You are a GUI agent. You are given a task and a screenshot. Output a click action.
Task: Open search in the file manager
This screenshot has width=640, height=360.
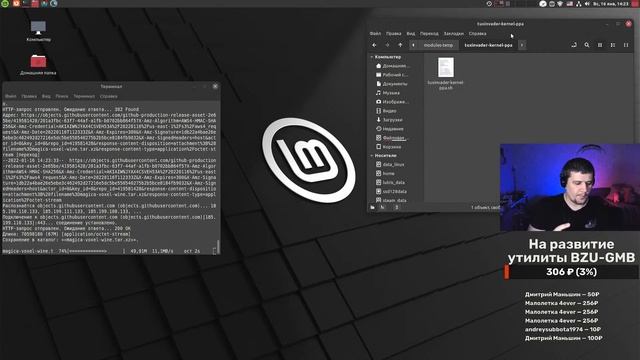[x=587, y=45]
